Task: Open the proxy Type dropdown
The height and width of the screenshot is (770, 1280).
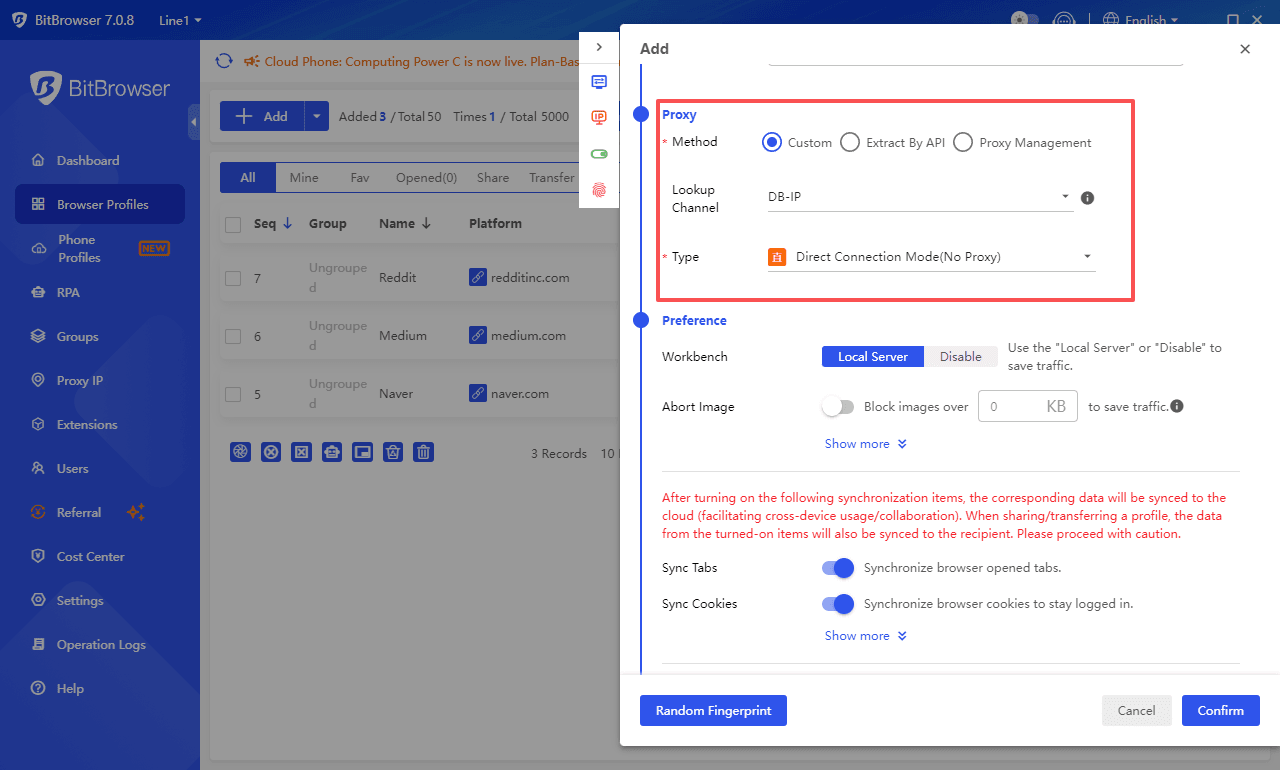Action: (x=930, y=257)
